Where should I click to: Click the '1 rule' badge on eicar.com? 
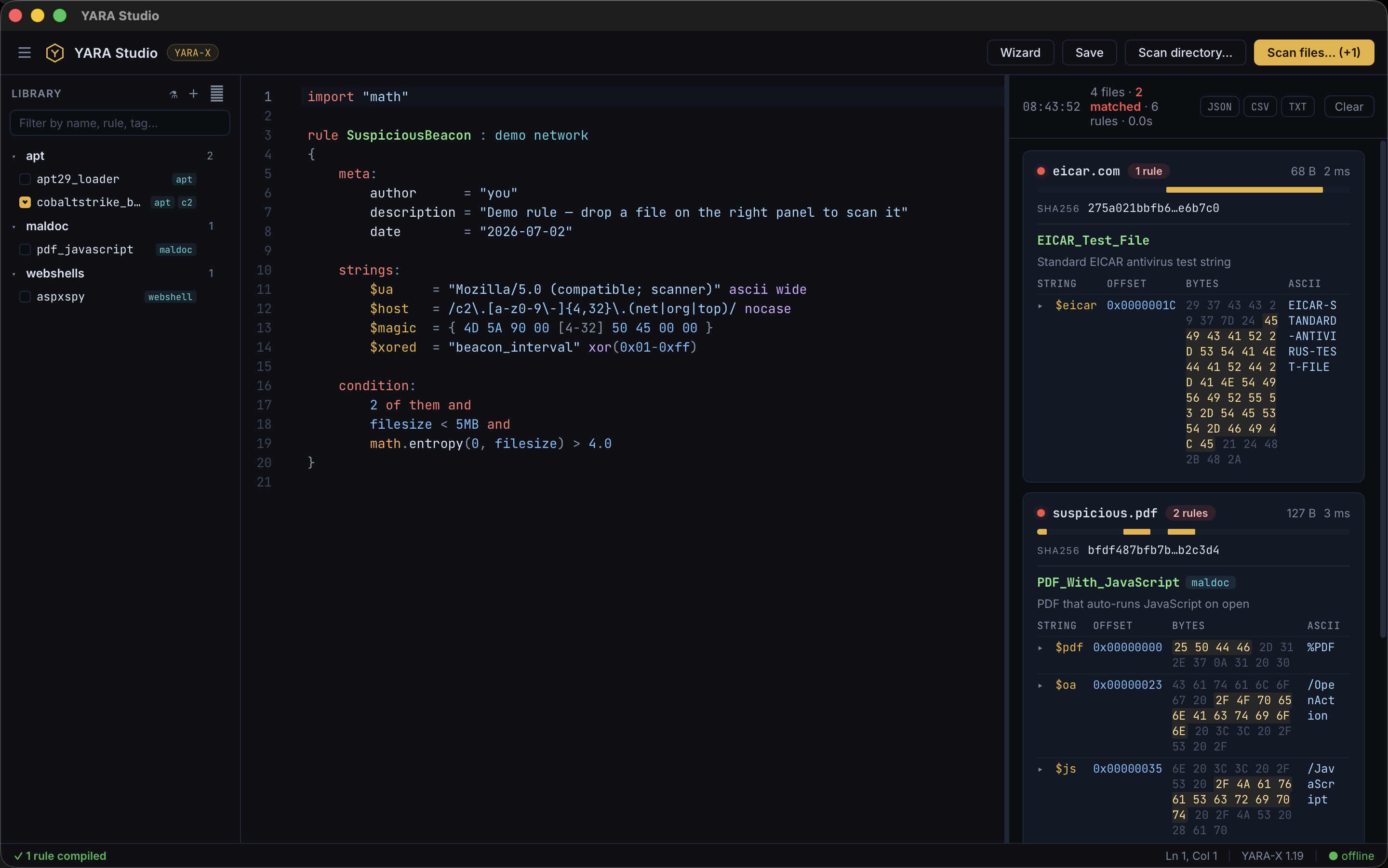click(x=1148, y=171)
